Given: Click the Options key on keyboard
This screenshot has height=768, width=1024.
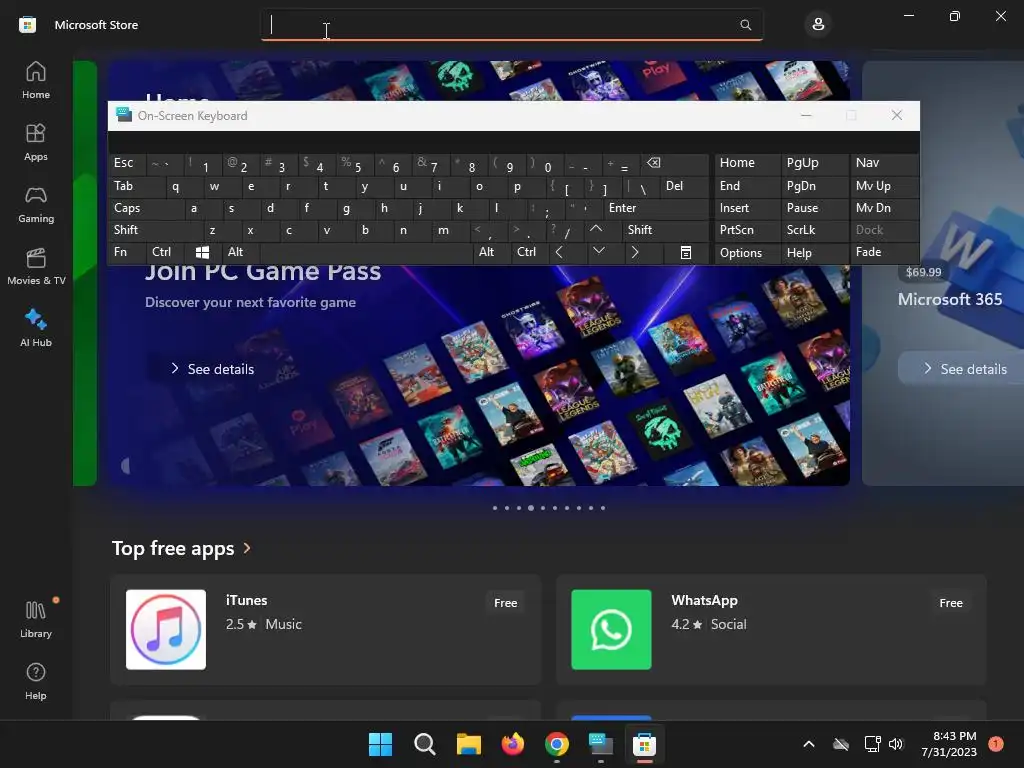Looking at the screenshot, I should click(x=747, y=253).
